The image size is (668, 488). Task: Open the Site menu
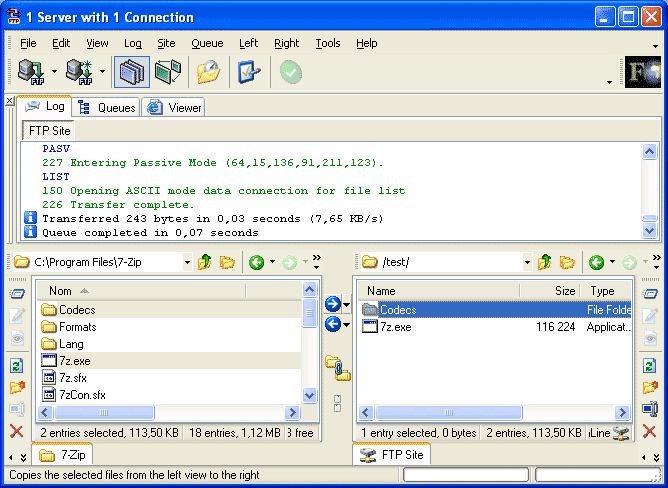click(x=166, y=43)
